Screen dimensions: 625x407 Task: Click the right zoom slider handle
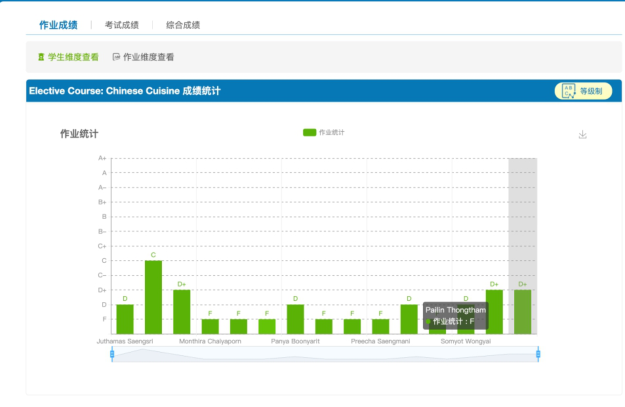point(538,354)
